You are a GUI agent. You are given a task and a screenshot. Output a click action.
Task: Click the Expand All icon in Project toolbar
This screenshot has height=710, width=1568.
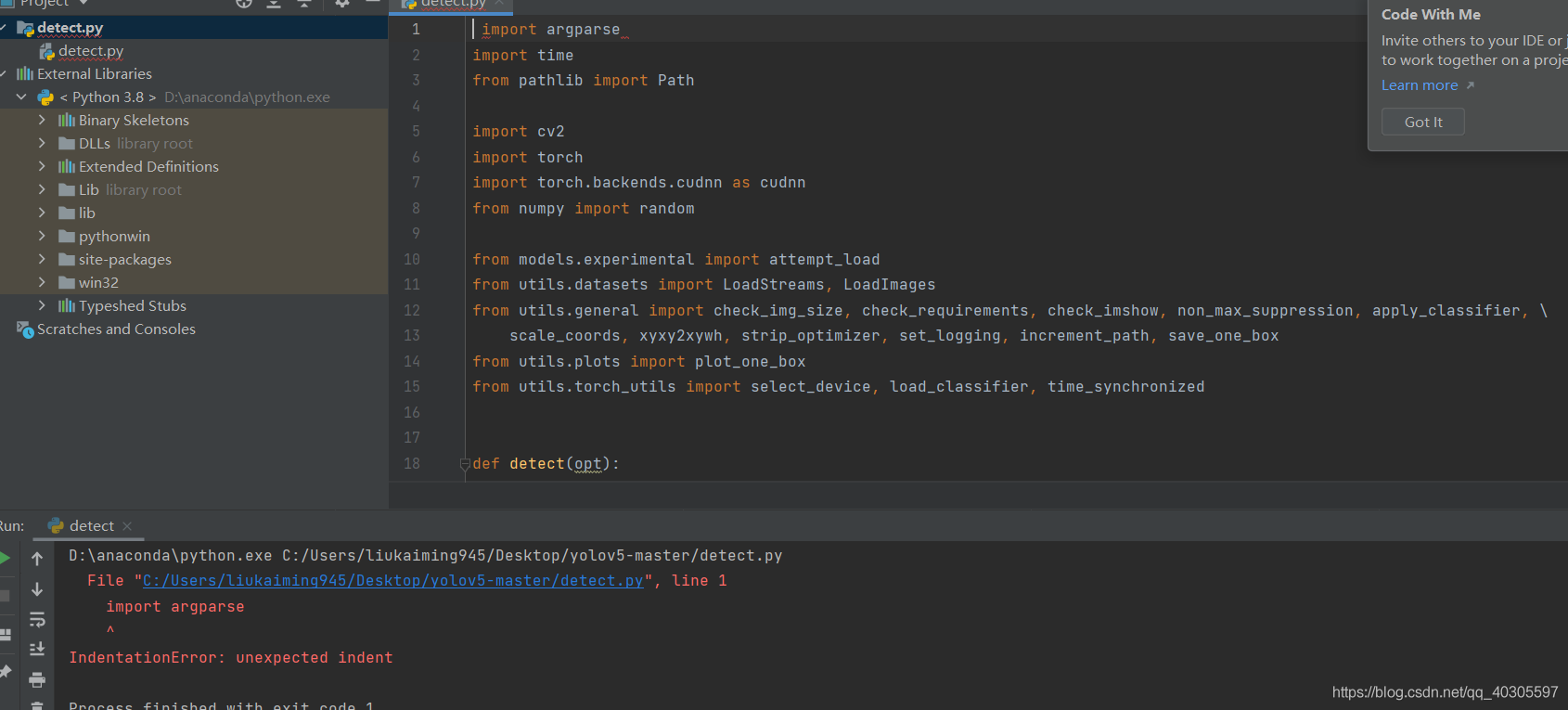pyautogui.click(x=274, y=4)
